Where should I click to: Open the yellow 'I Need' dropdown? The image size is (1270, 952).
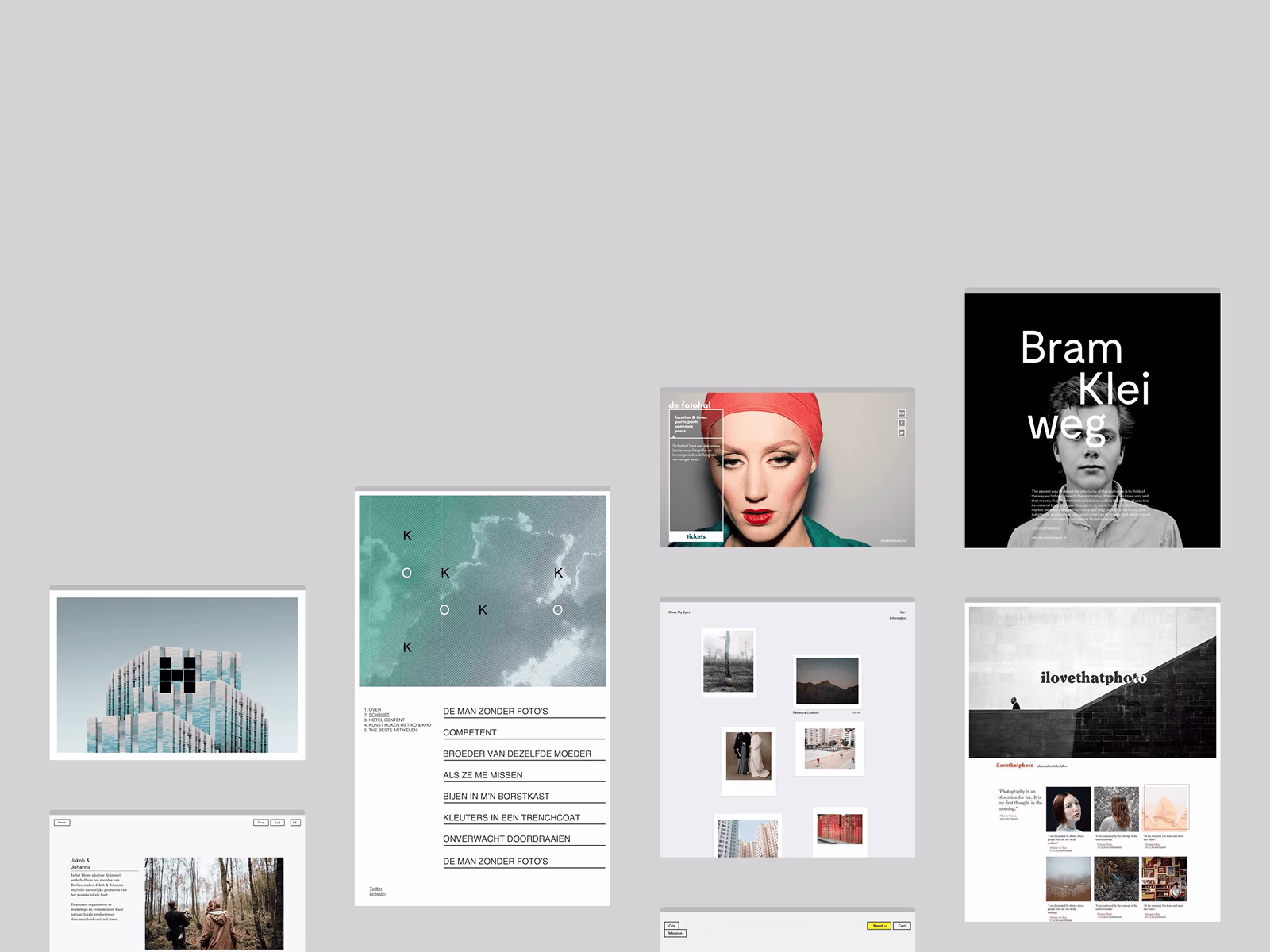pyautogui.click(x=879, y=926)
